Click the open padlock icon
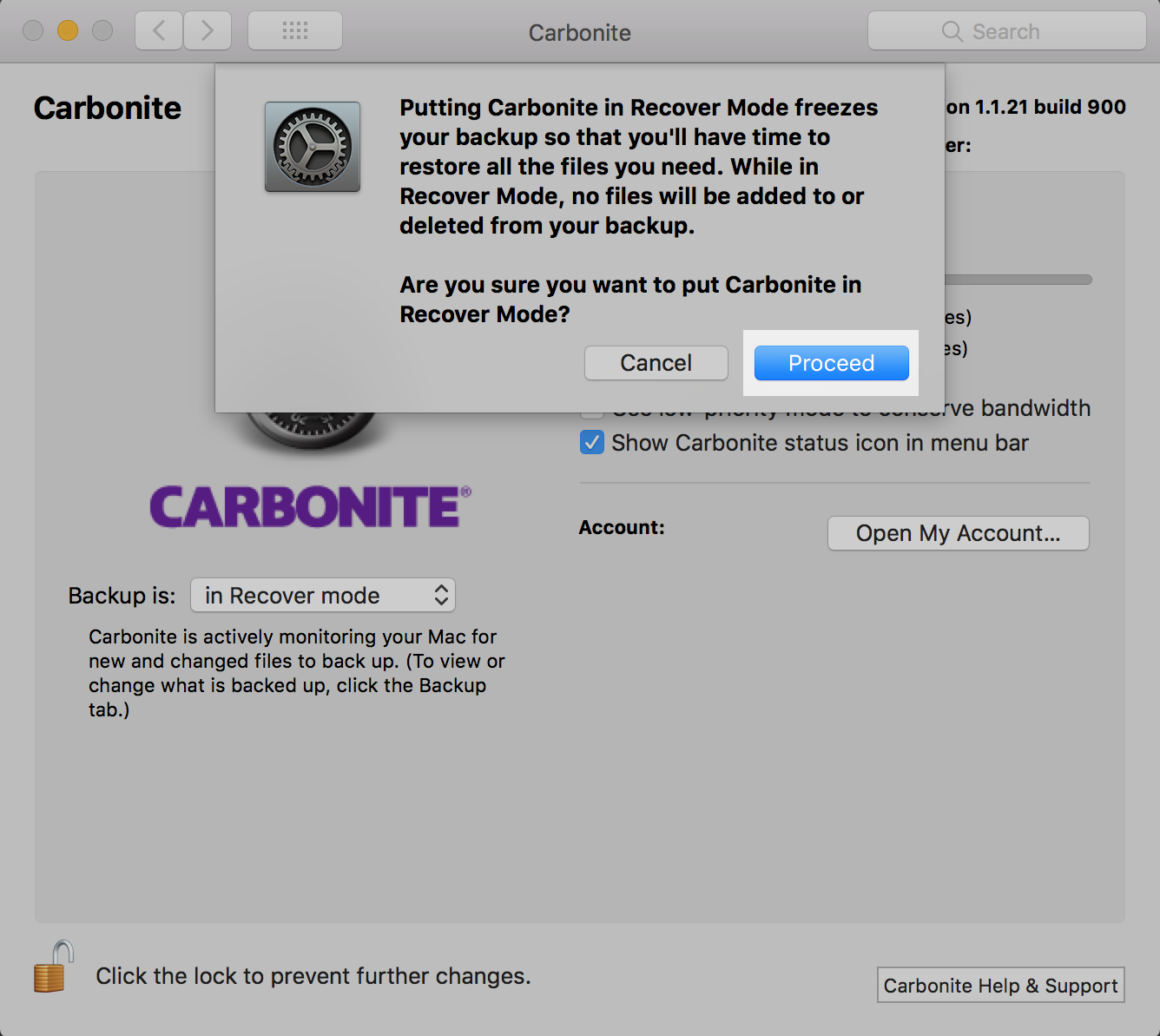The height and width of the screenshot is (1036, 1160). tap(53, 967)
